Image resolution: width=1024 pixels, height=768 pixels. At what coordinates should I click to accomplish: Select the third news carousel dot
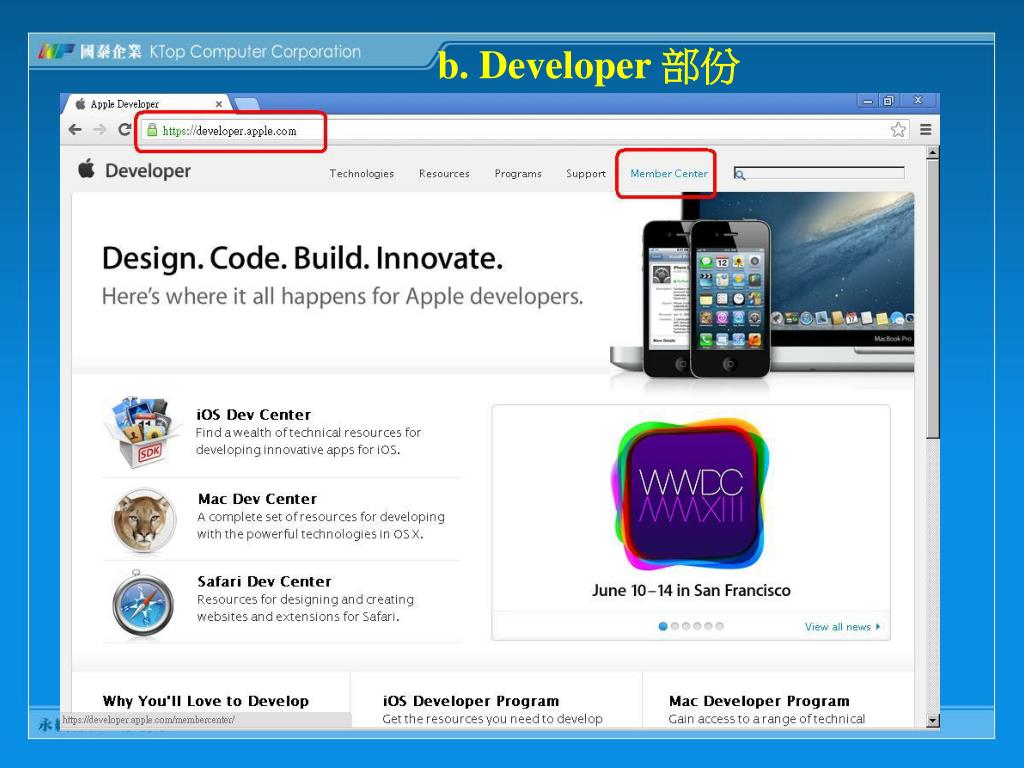pyautogui.click(x=686, y=626)
